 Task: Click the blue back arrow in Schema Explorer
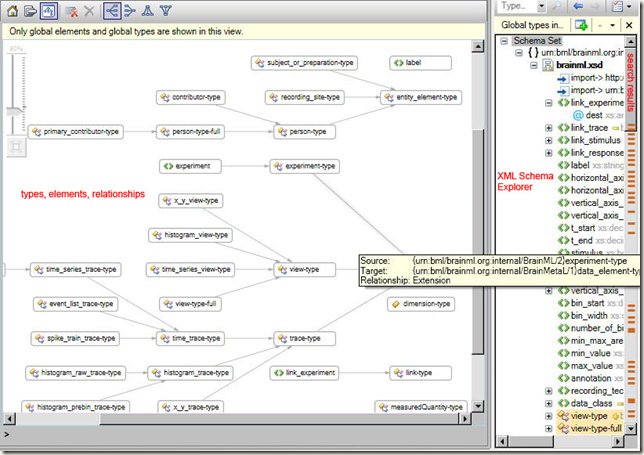point(580,6)
